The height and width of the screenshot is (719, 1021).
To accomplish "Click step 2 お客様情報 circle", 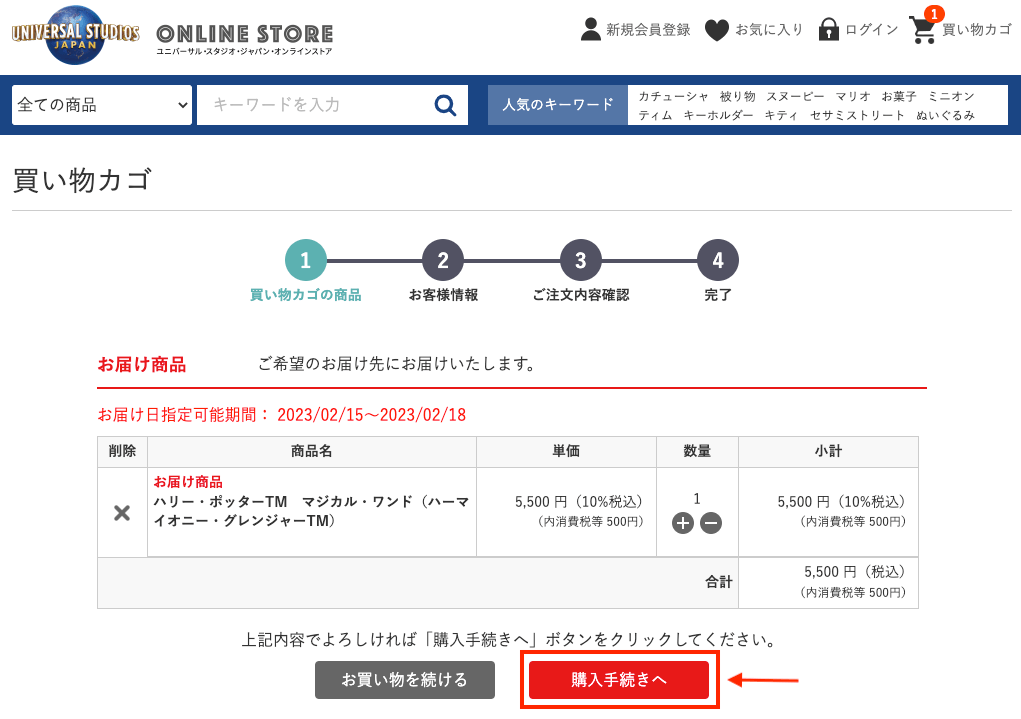I will 443,260.
